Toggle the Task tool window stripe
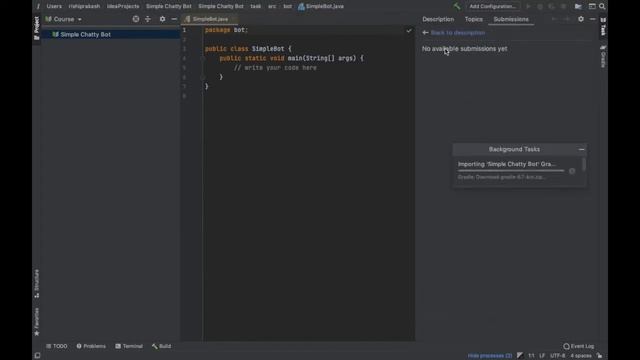Image resolution: width=640 pixels, height=360 pixels. 603,26
